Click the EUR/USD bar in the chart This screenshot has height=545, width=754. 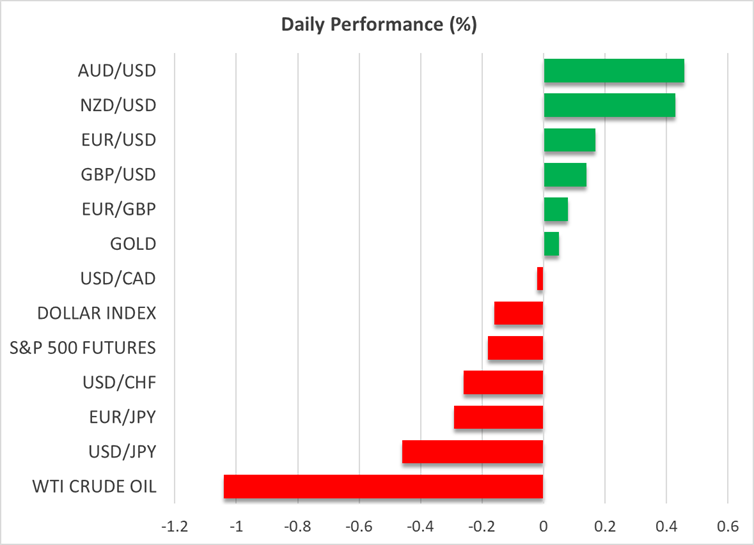569,140
